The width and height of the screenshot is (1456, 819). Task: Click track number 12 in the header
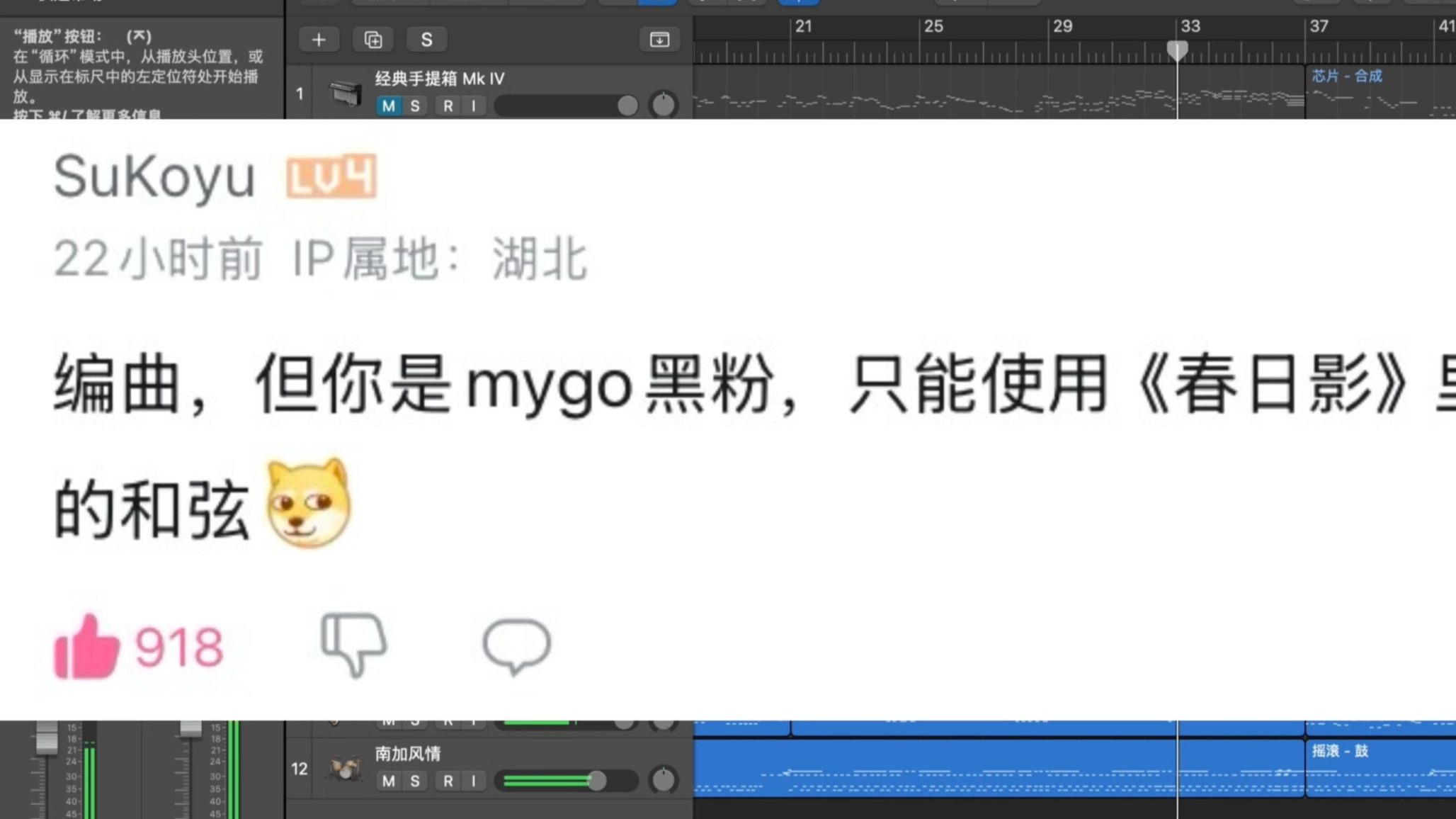(300, 769)
